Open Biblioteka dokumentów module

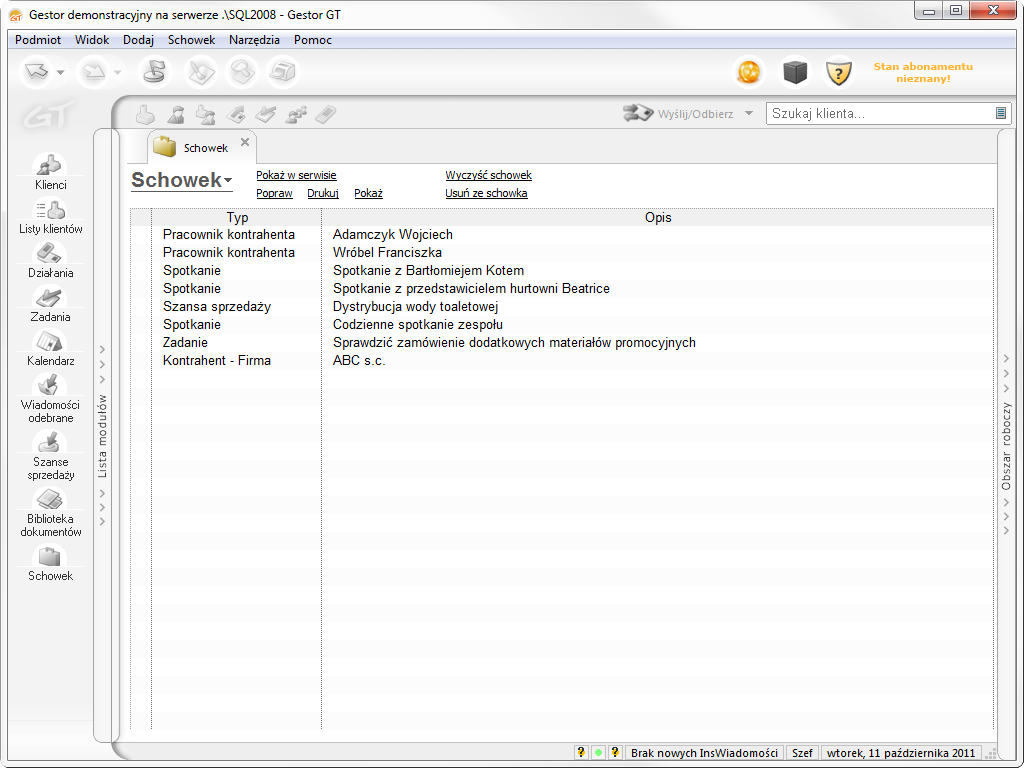click(x=50, y=512)
